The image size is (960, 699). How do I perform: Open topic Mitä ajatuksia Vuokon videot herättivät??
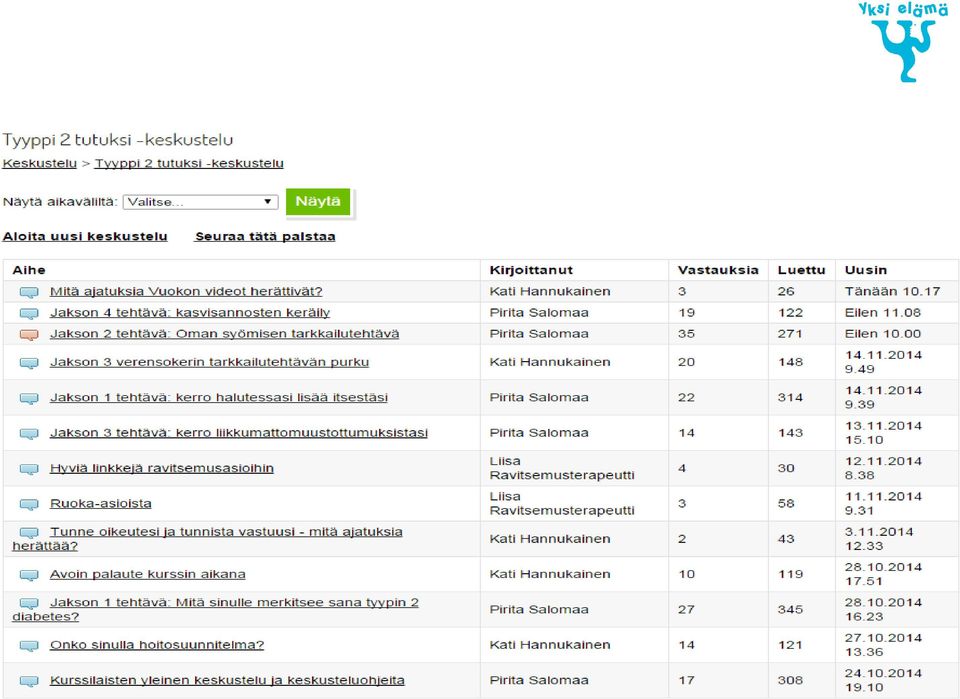(x=186, y=291)
